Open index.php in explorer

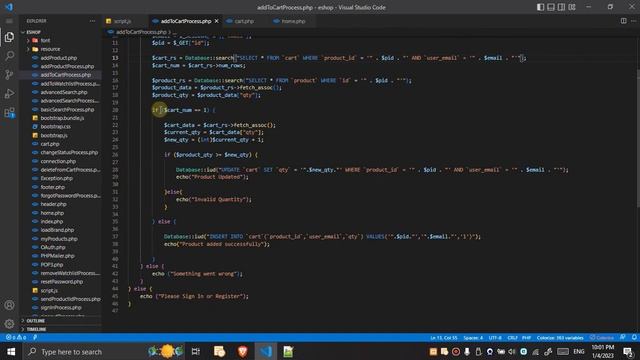click(51, 221)
